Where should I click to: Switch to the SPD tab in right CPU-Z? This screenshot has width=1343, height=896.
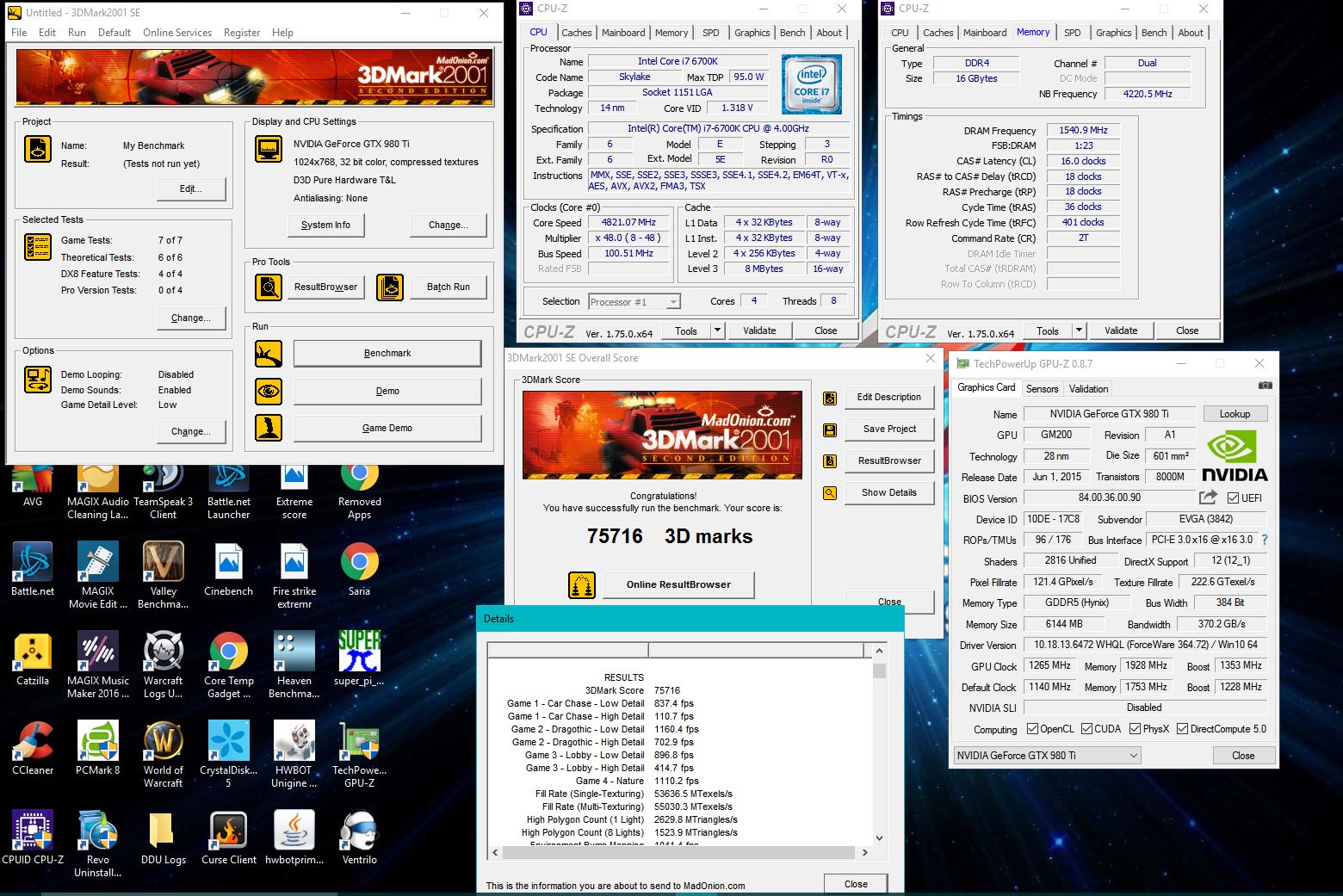(1072, 33)
